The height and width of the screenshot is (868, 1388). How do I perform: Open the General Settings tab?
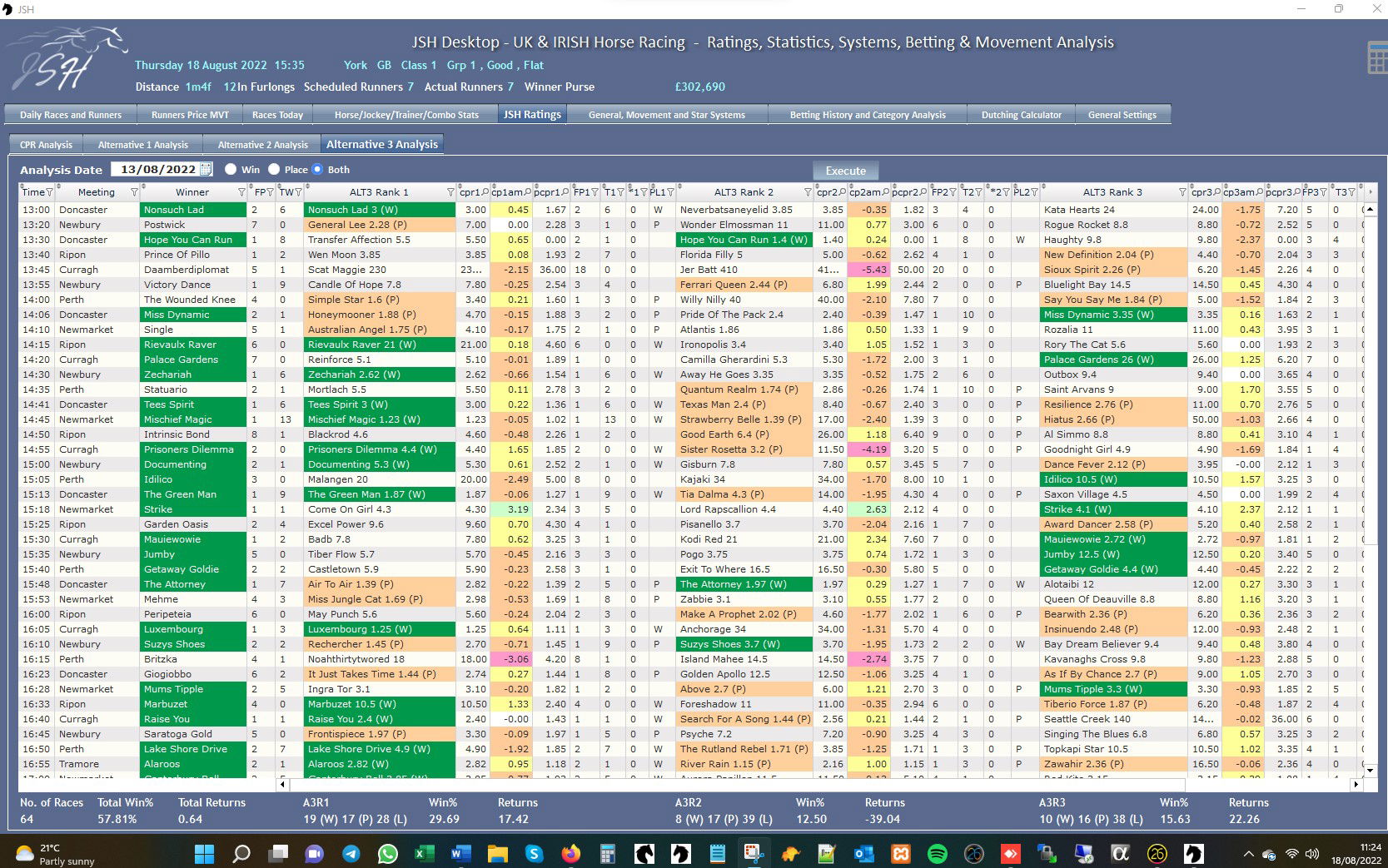[1122, 115]
